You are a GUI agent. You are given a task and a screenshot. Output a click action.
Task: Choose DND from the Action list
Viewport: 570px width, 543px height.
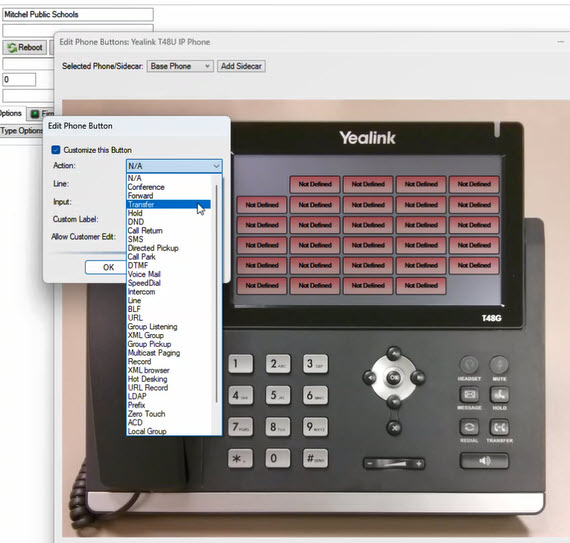pos(169,222)
